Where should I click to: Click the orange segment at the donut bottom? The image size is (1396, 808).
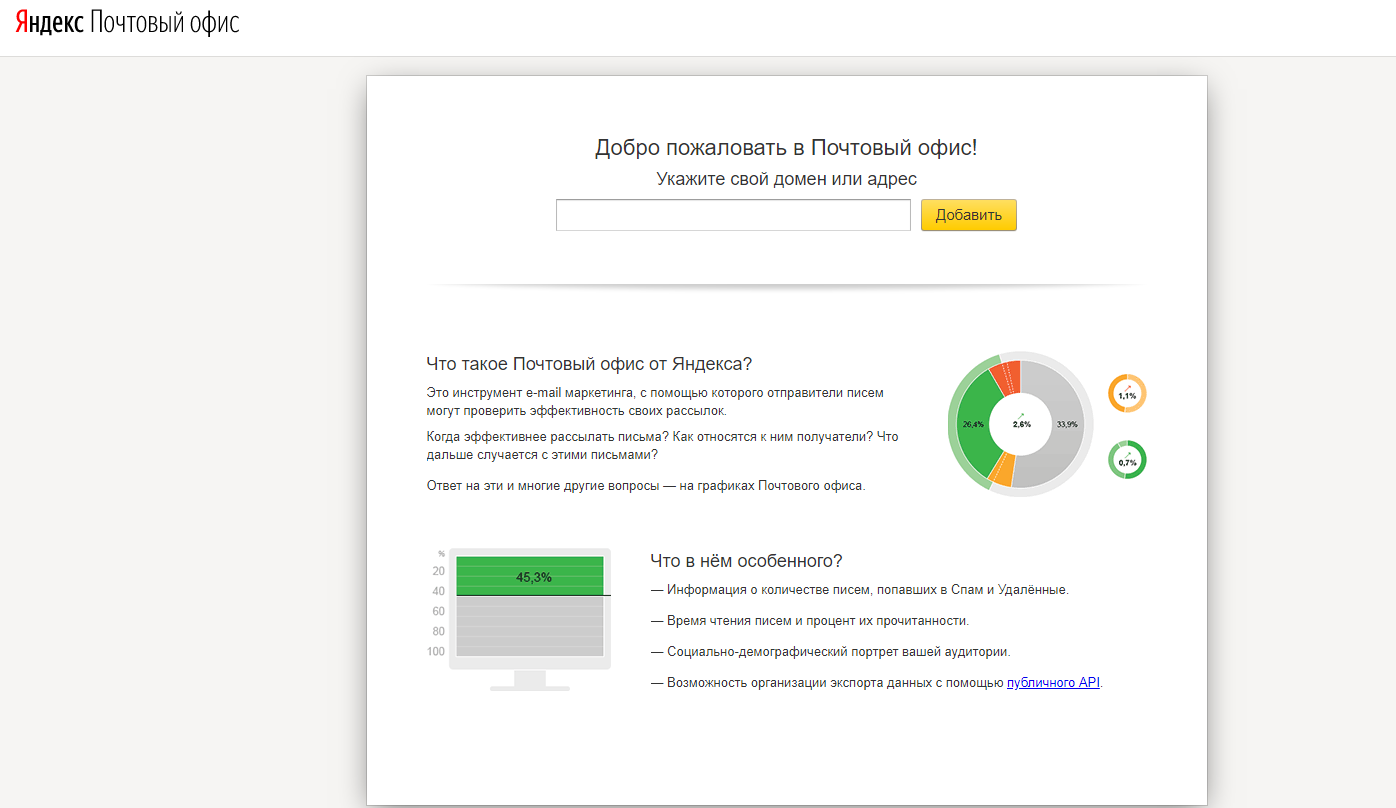pos(1003,471)
